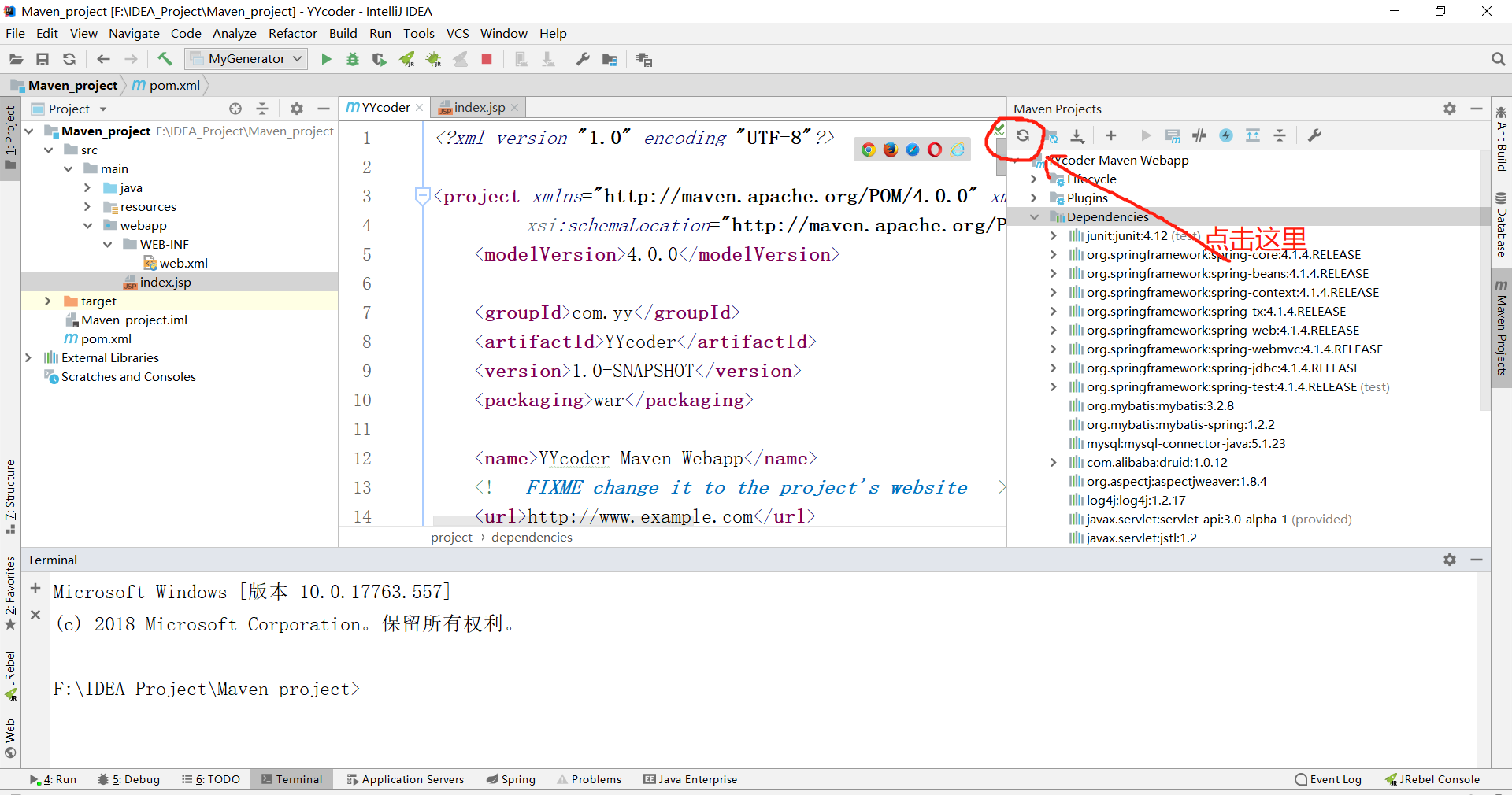
Task: Open Maven settings wrench icon
Action: [x=1314, y=135]
